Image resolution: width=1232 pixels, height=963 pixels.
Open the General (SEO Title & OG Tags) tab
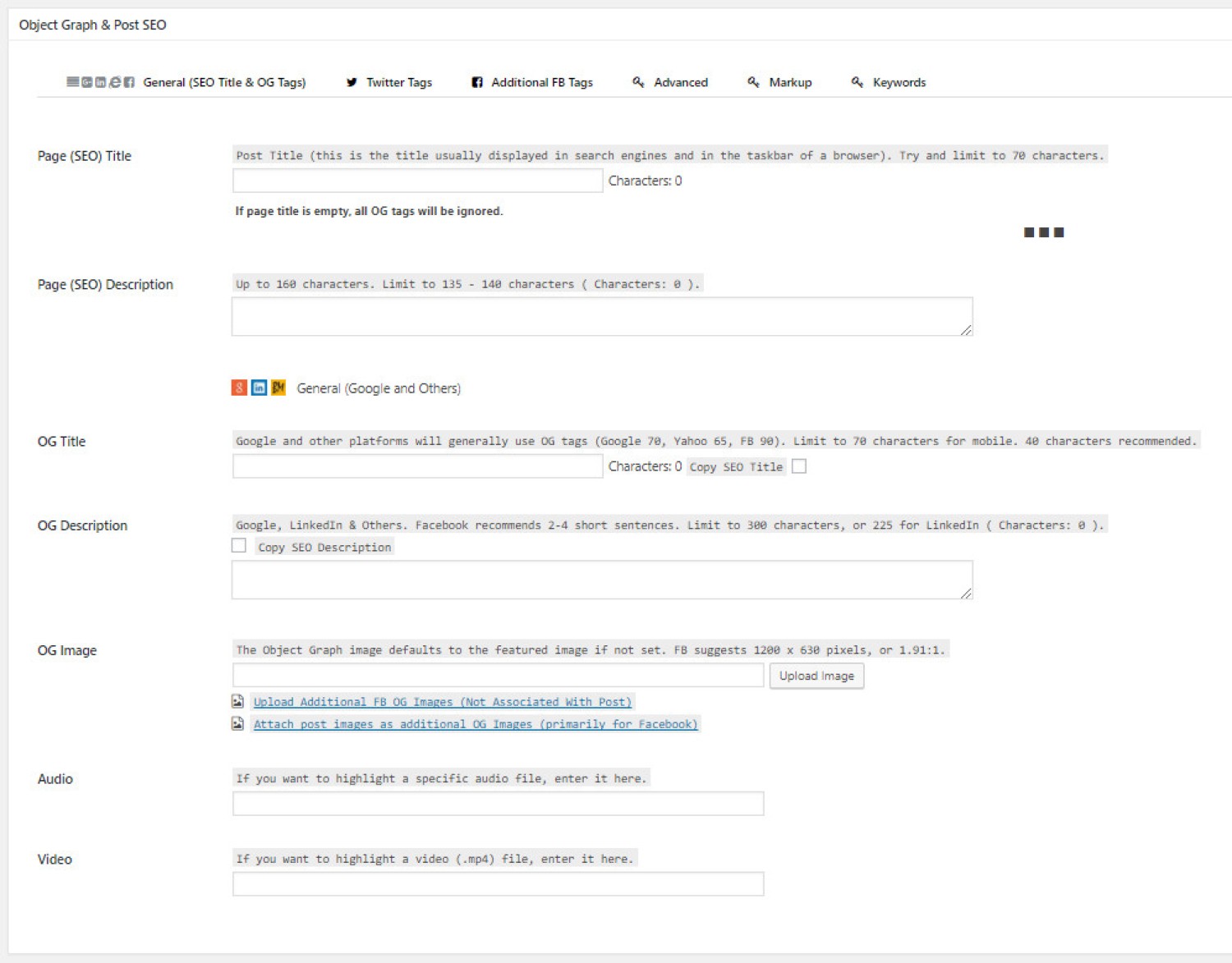pos(224,82)
